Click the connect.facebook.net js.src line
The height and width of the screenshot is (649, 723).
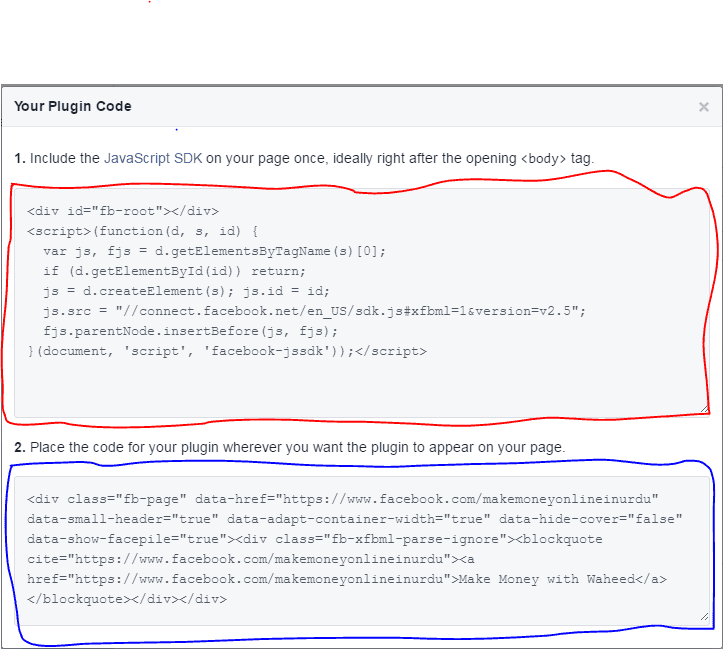tap(314, 311)
